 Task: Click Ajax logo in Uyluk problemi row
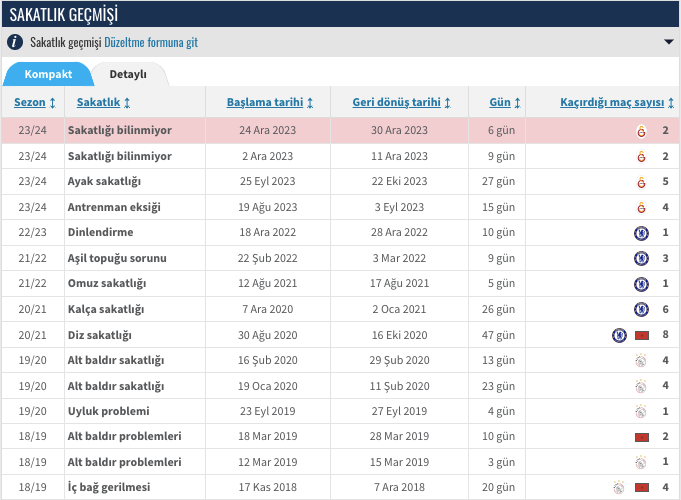[641, 411]
